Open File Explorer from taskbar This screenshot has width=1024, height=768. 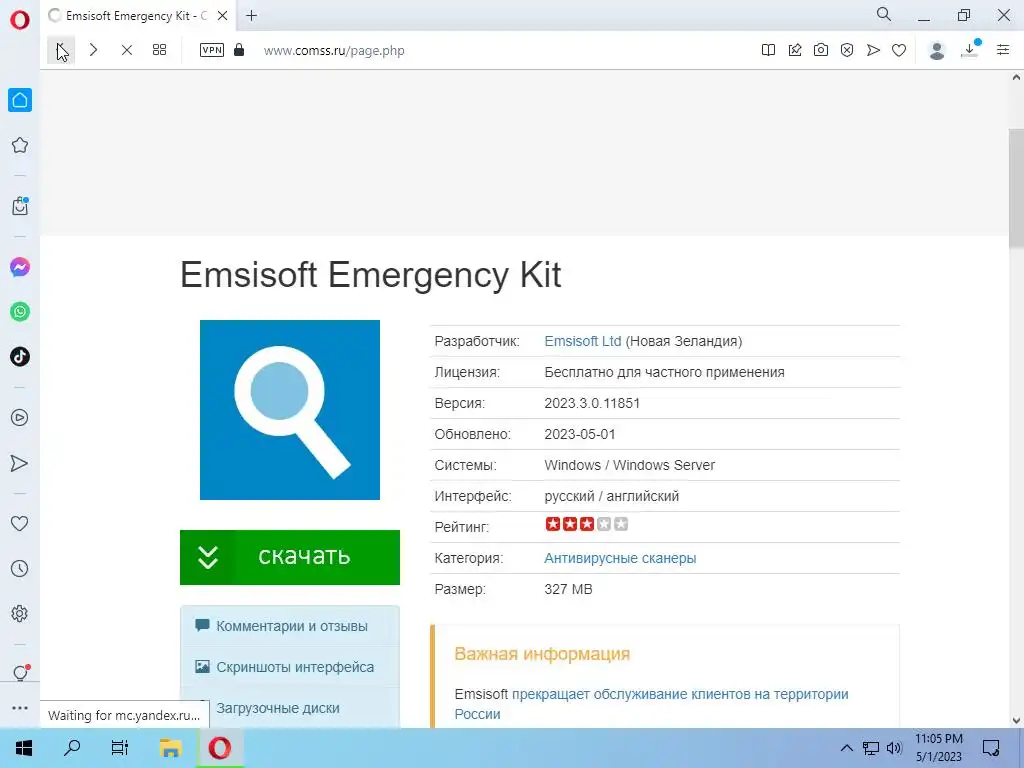[x=170, y=748]
